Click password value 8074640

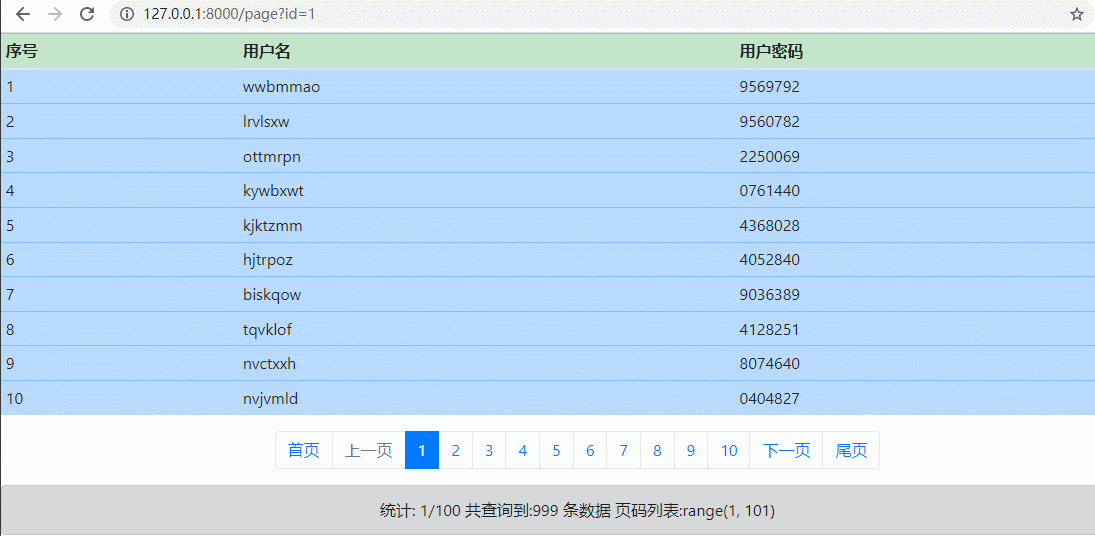point(770,364)
